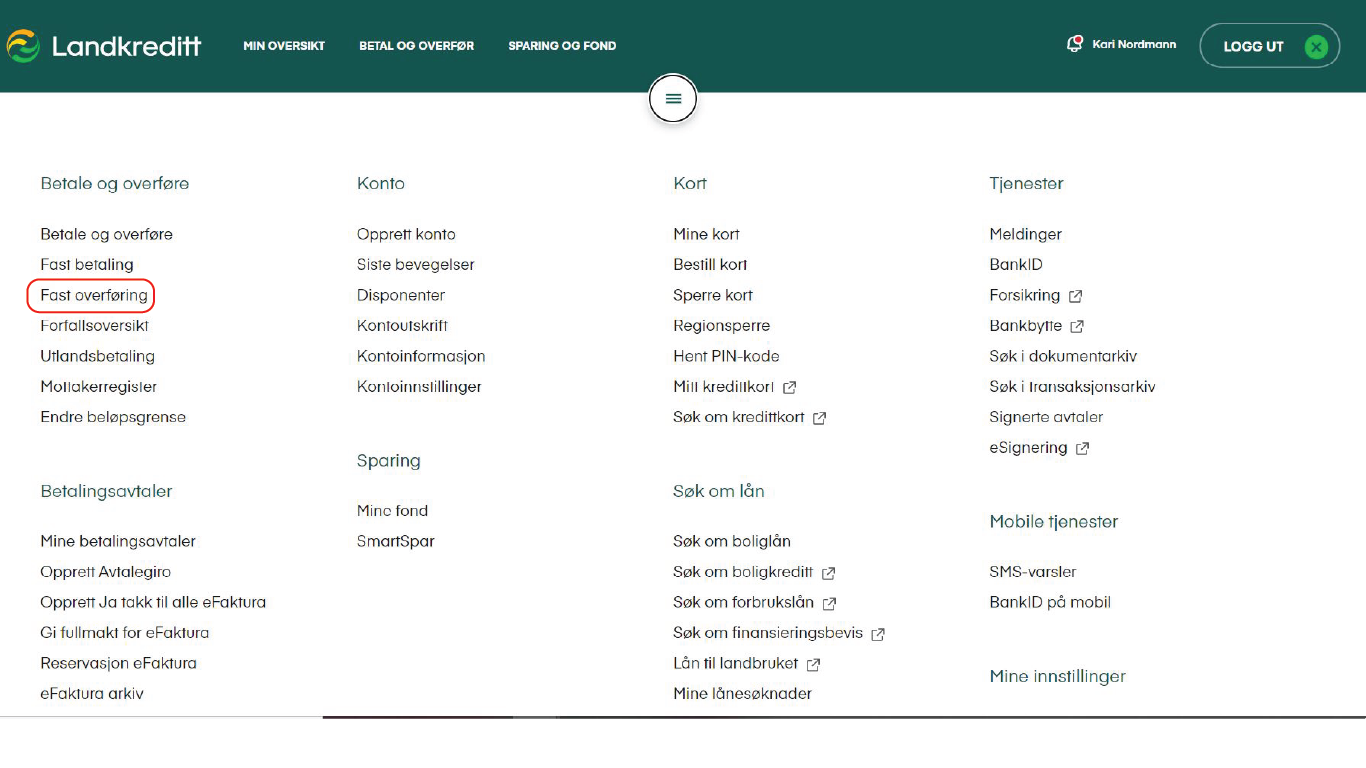The image size is (1366, 768).
Task: Select Opprett Avtalegiro
Action: pyautogui.click(x=105, y=572)
